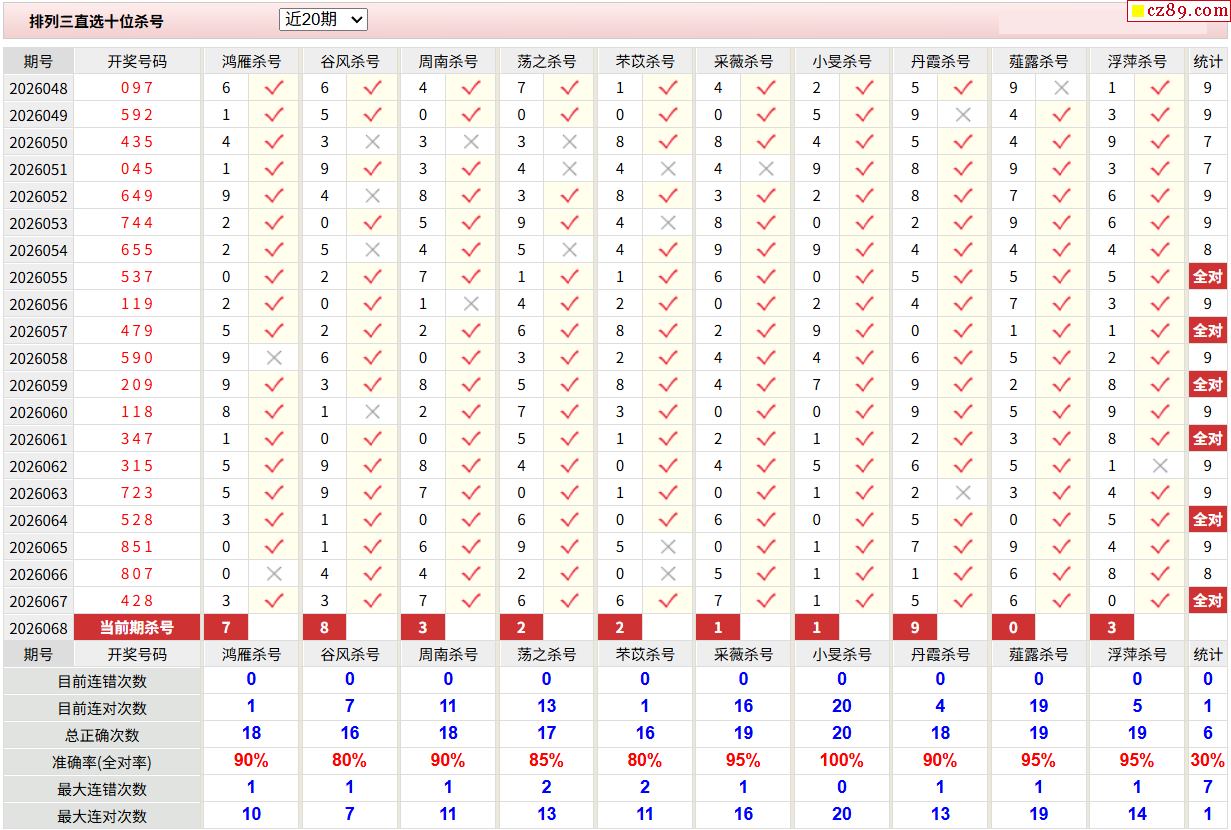Viewport: 1231px width, 830px height.
Task: Click the gray X in row 2026060 under 谷风杀号
Action: [372, 412]
